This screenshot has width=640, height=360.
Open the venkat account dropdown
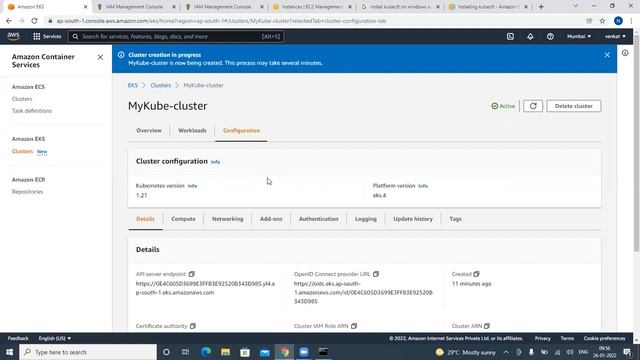pos(615,36)
